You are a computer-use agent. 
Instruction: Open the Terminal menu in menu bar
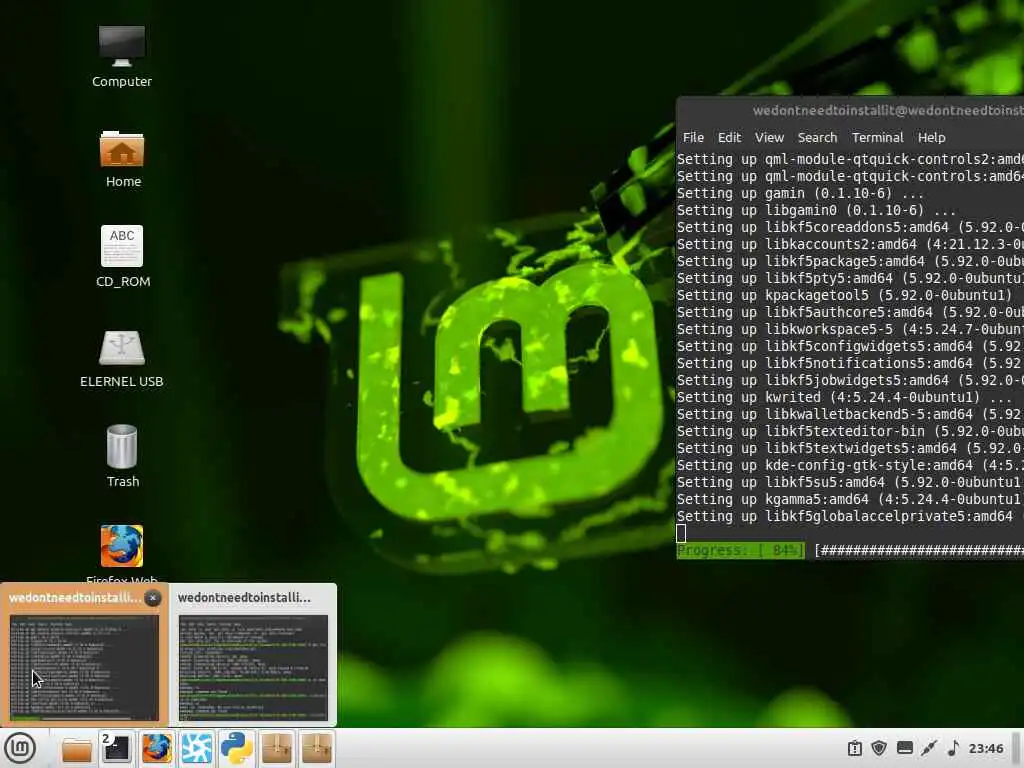pyautogui.click(x=877, y=138)
